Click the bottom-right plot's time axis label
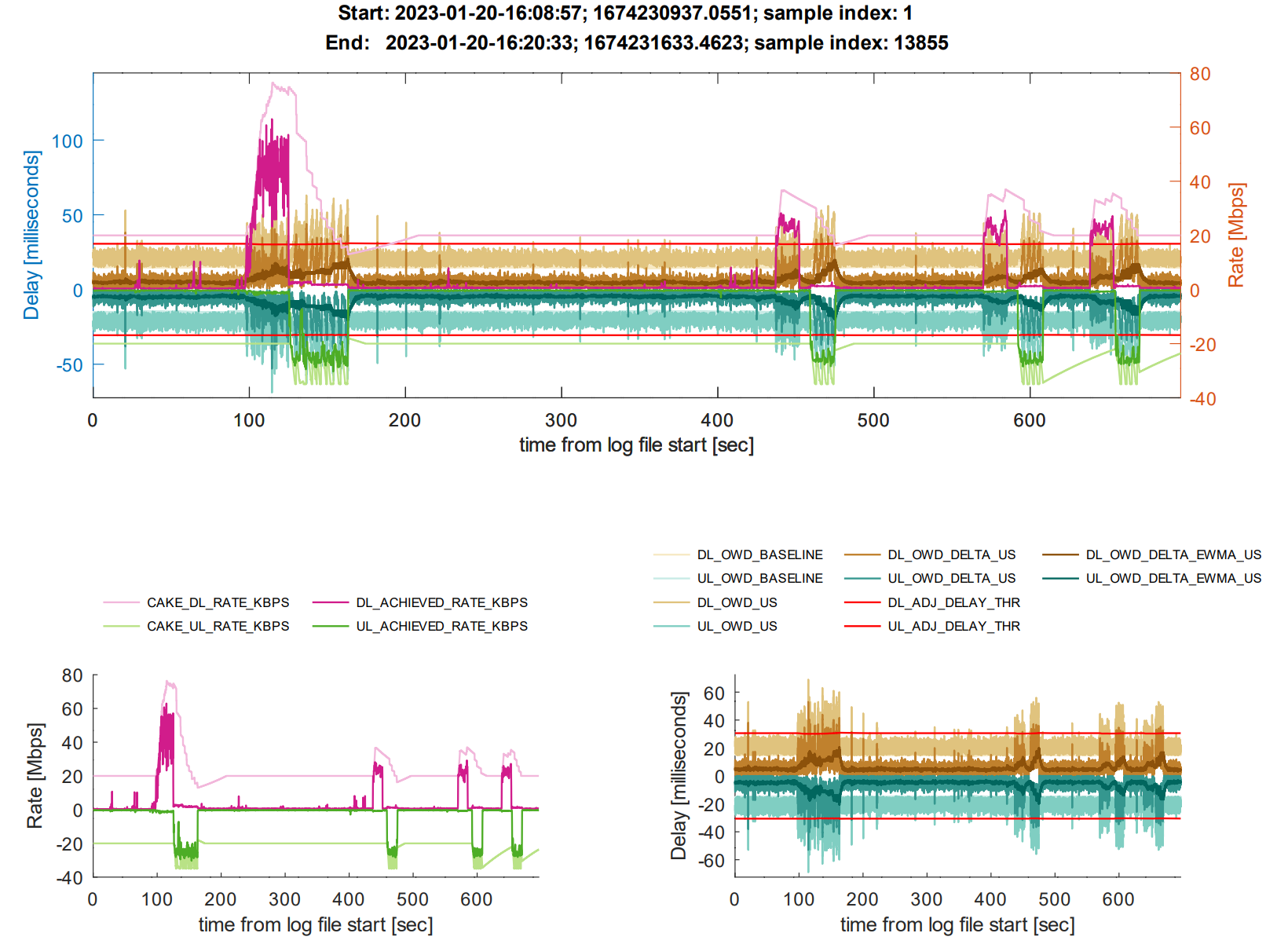 pos(957,924)
